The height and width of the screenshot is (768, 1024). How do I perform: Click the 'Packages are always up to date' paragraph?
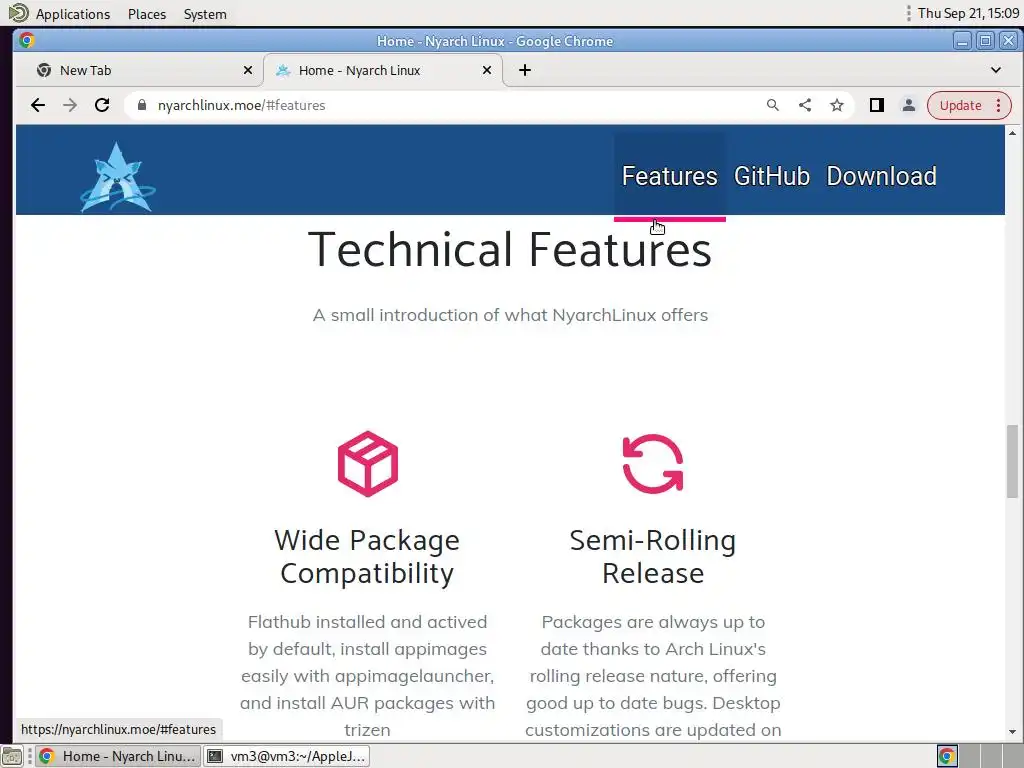click(x=653, y=676)
